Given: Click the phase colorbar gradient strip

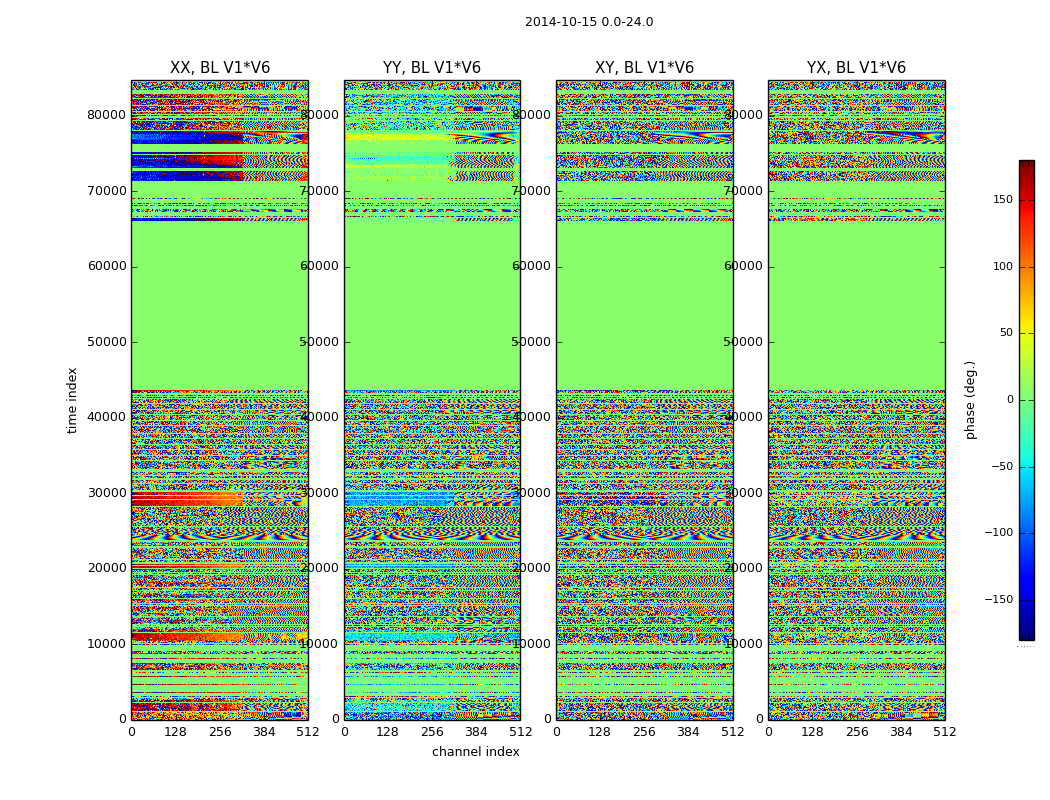Looking at the screenshot, I should click(x=1027, y=400).
